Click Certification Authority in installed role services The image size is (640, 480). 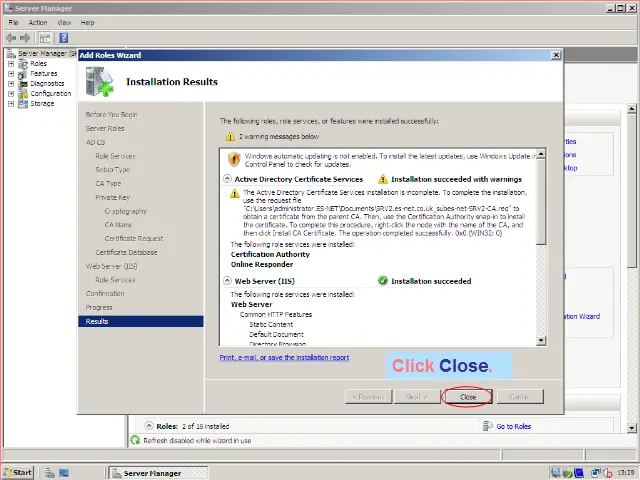270,254
